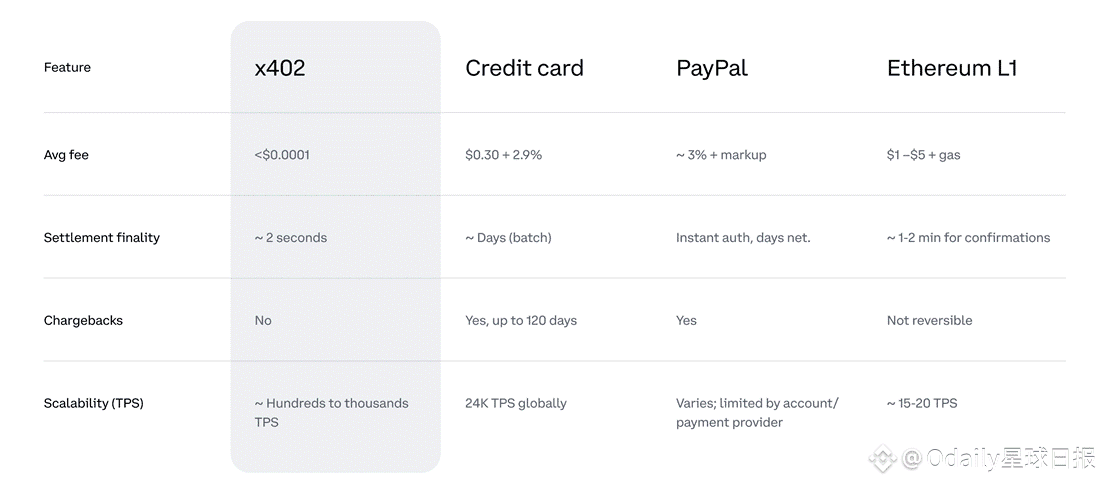1104x484 pixels.
Task: Select the Settlement finality row label
Action: click(x=101, y=237)
